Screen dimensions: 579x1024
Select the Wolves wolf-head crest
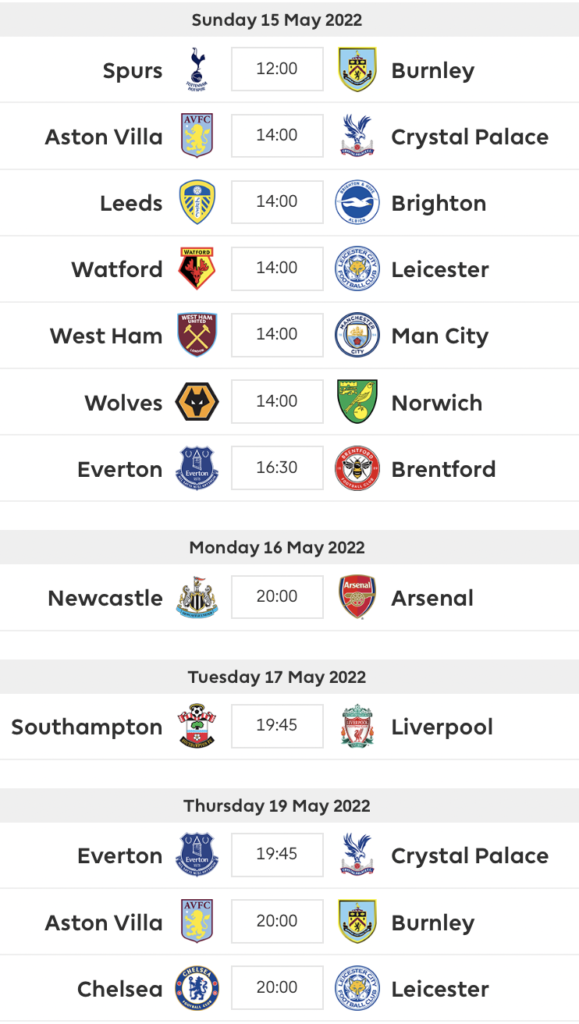point(197,402)
